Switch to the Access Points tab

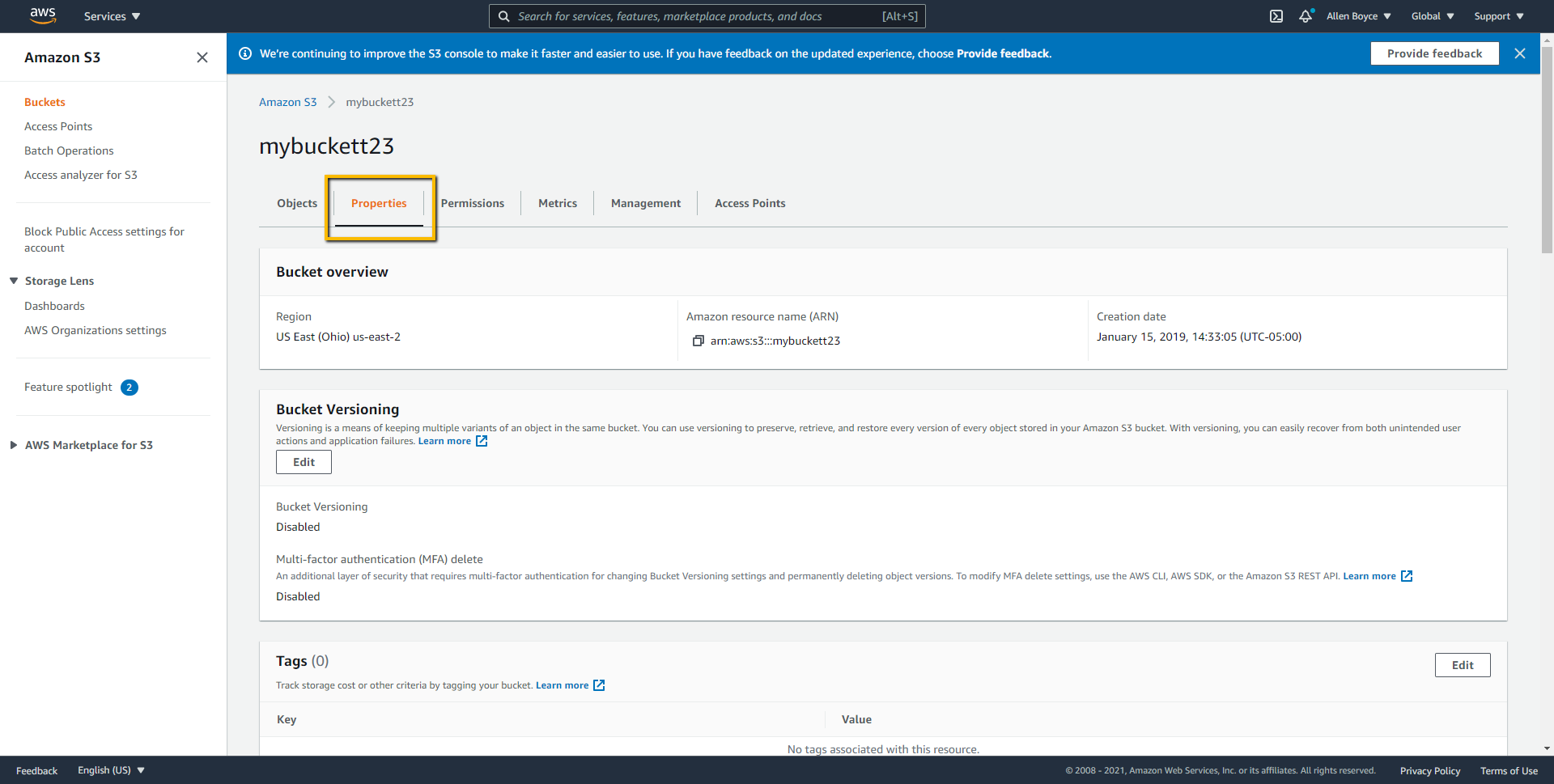click(750, 203)
